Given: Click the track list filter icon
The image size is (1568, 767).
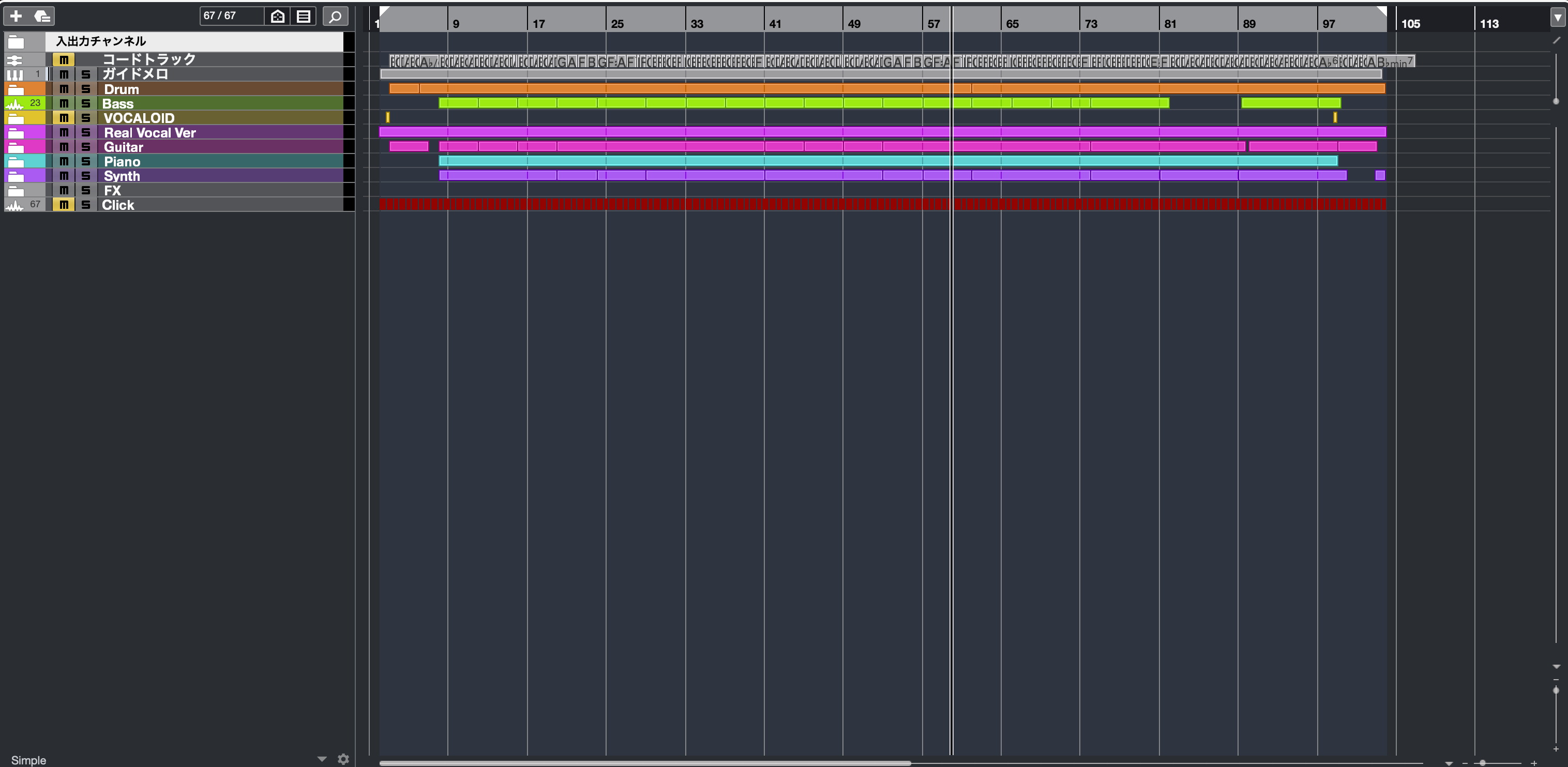Looking at the screenshot, I should [303, 16].
